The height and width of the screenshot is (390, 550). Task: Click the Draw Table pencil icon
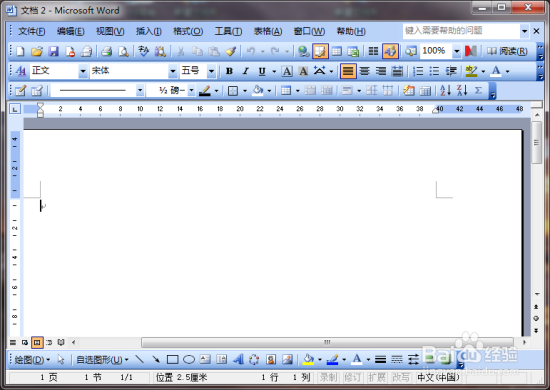pos(20,91)
